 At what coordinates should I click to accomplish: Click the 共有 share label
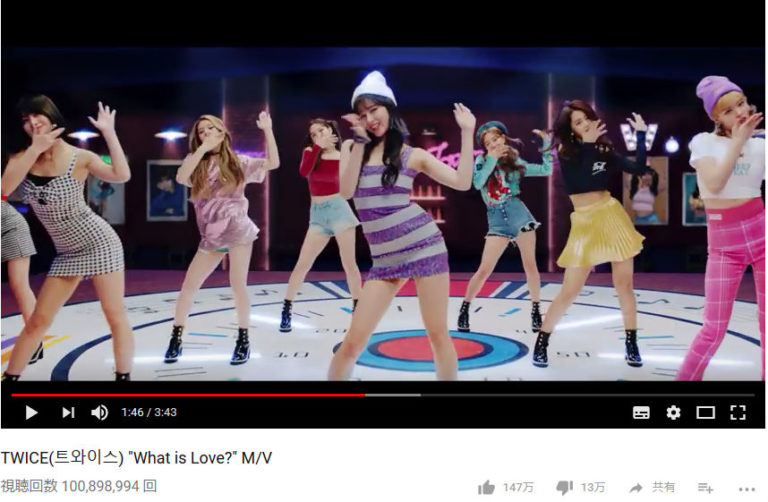(x=663, y=487)
